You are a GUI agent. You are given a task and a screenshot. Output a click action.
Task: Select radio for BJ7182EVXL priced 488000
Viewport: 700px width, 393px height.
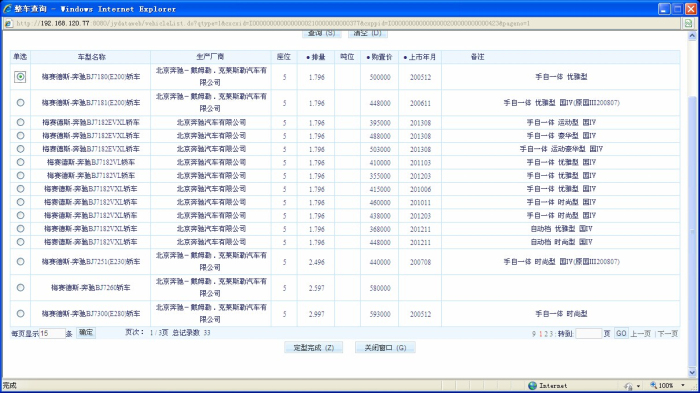[20, 136]
